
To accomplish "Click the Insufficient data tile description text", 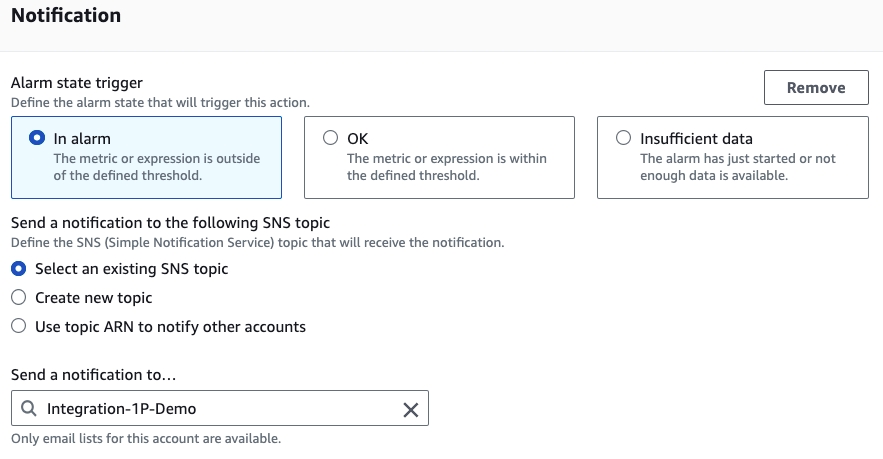I will click(737, 167).
